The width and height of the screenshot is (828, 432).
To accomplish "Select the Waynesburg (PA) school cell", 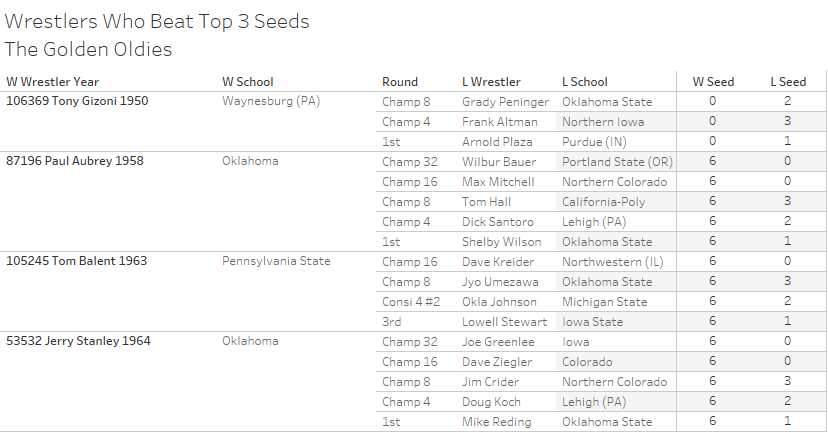I will point(271,102).
